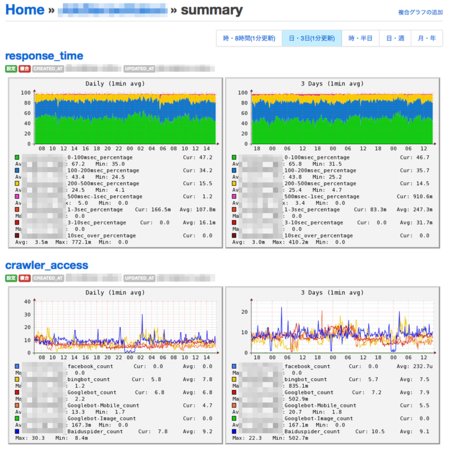Click Baiduspider_count swatch in 3 Days crawler legend

tap(234, 431)
